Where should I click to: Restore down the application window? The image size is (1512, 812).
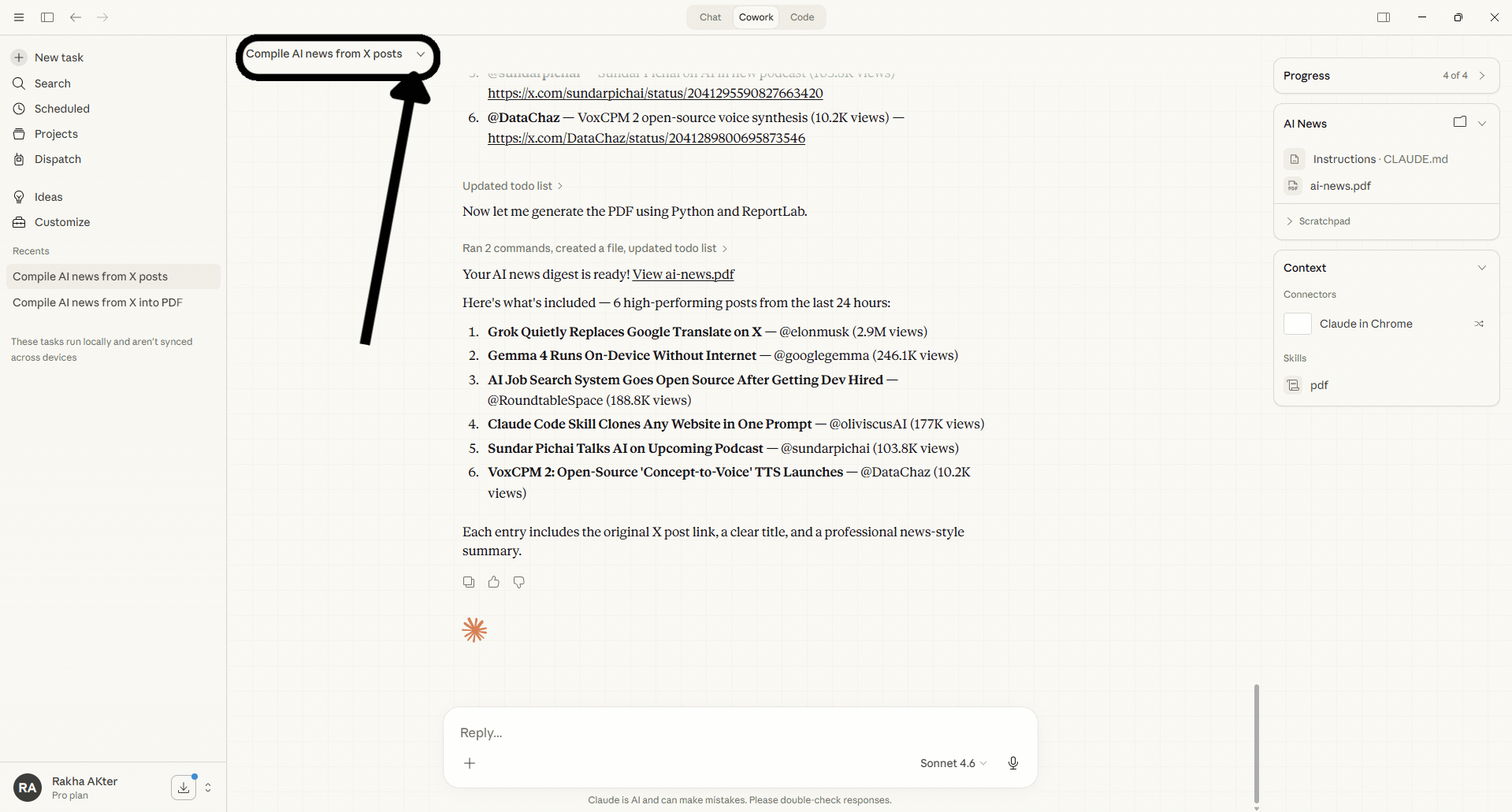pyautogui.click(x=1458, y=17)
